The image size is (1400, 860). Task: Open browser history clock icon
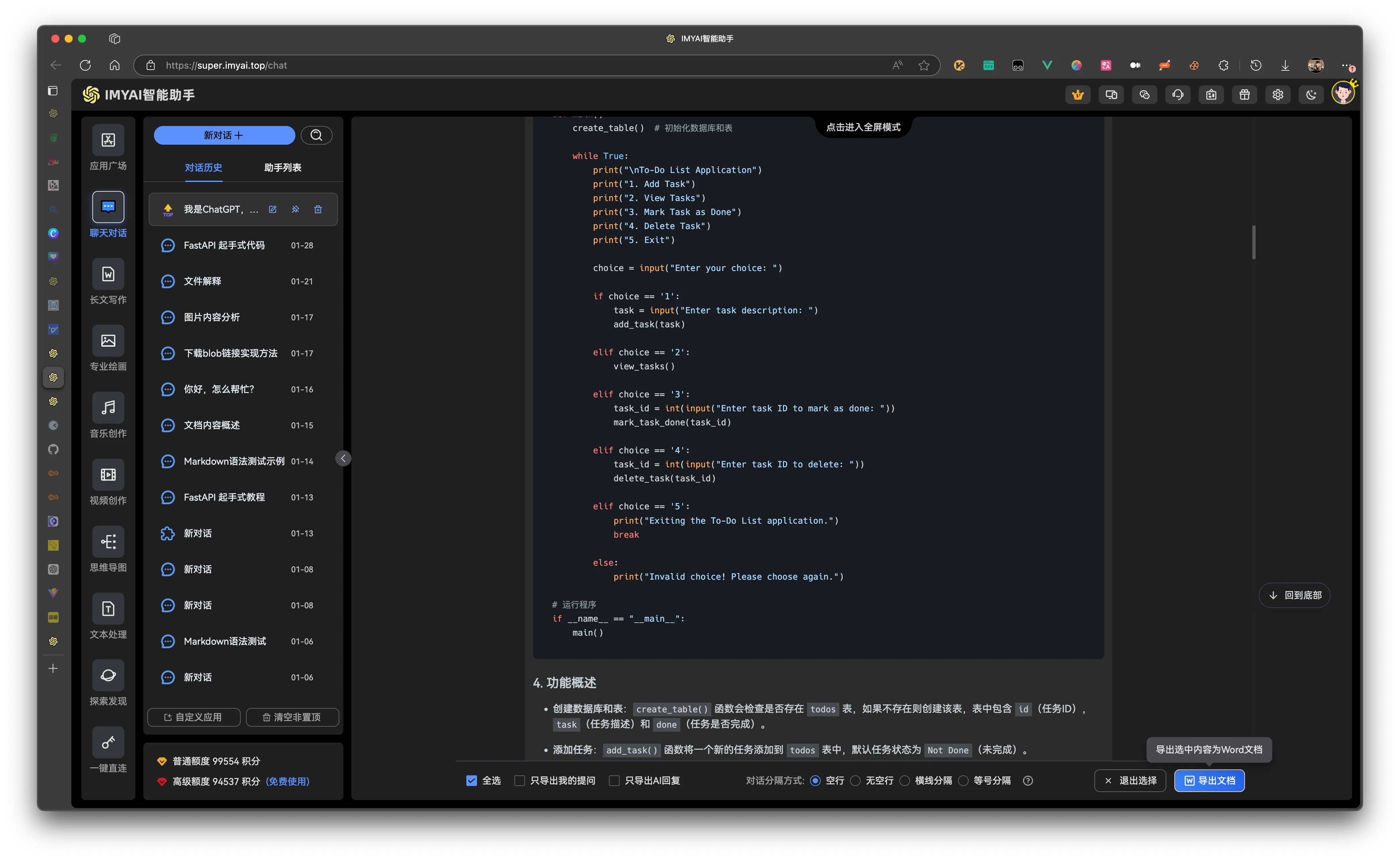(1256, 65)
